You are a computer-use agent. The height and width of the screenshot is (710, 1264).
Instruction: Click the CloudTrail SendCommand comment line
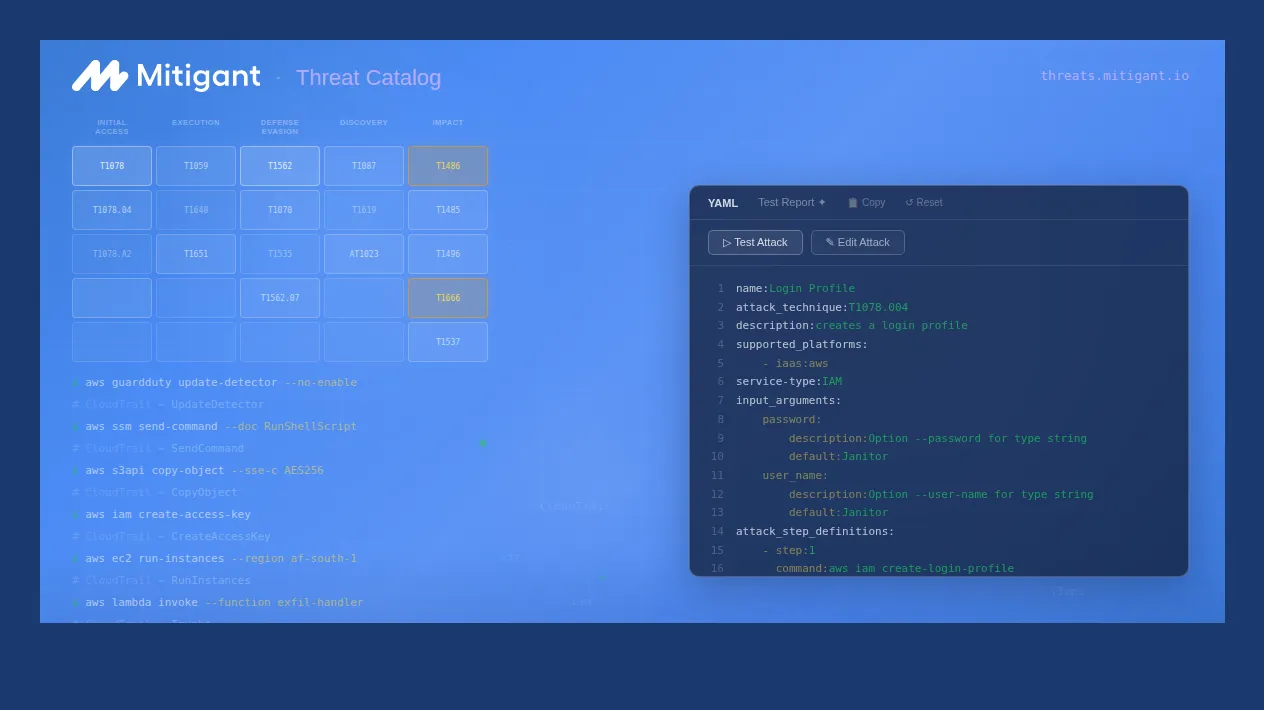tap(158, 448)
